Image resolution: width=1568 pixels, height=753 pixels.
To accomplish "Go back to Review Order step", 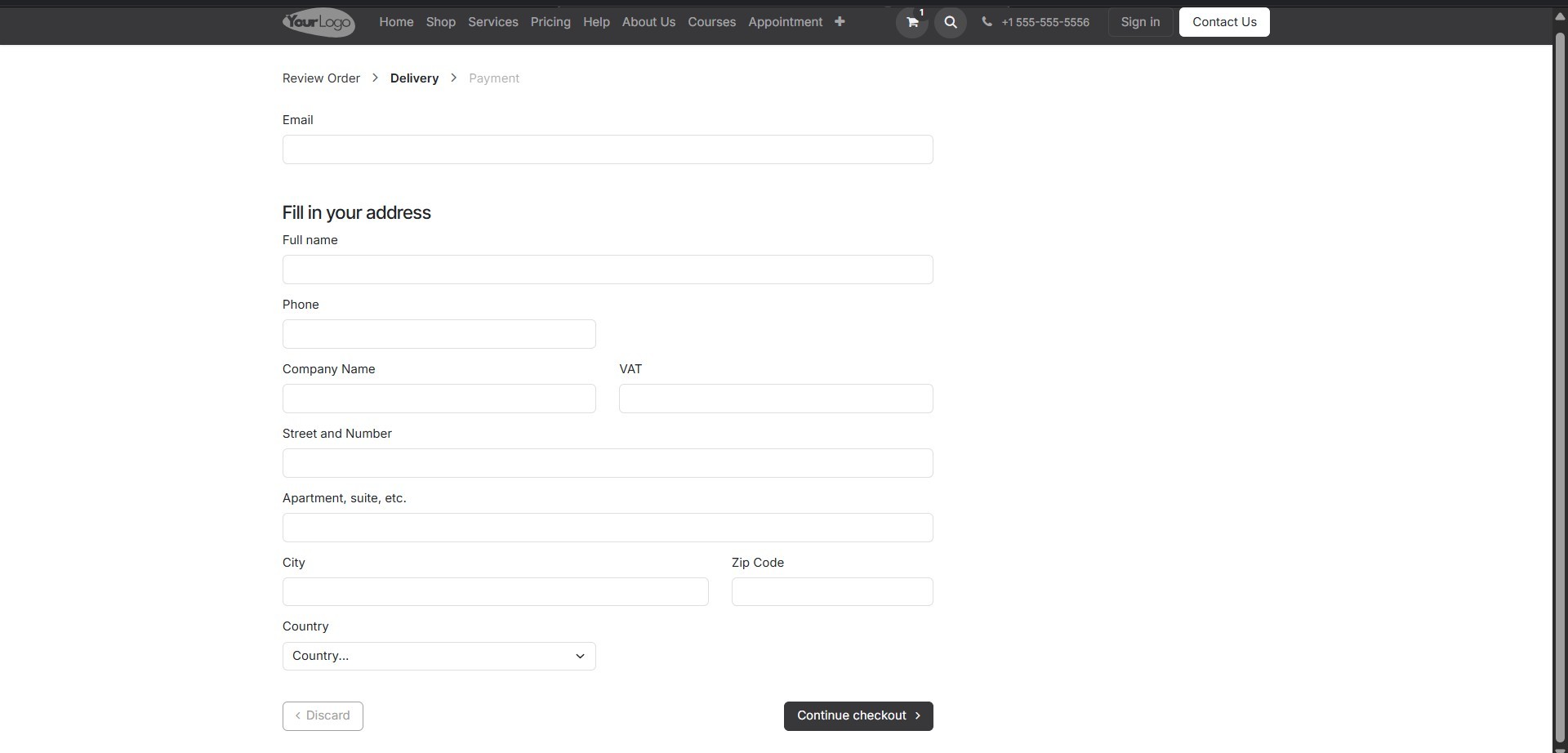I will pos(320,78).
